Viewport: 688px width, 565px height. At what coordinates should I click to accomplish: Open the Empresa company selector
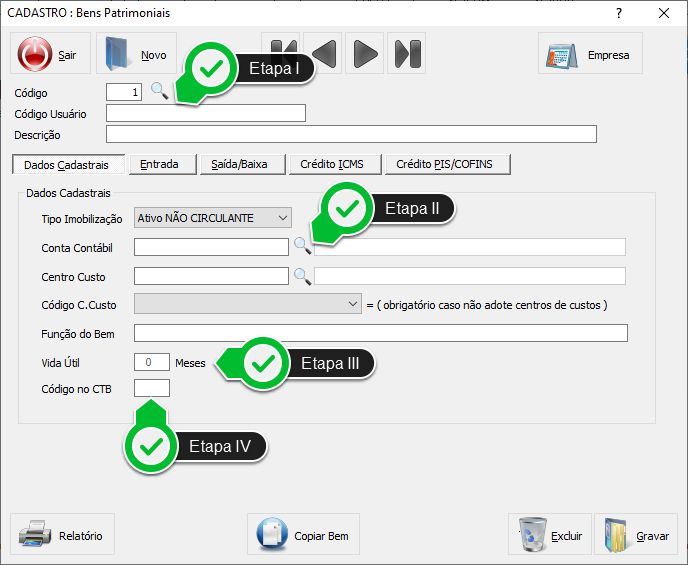(590, 54)
